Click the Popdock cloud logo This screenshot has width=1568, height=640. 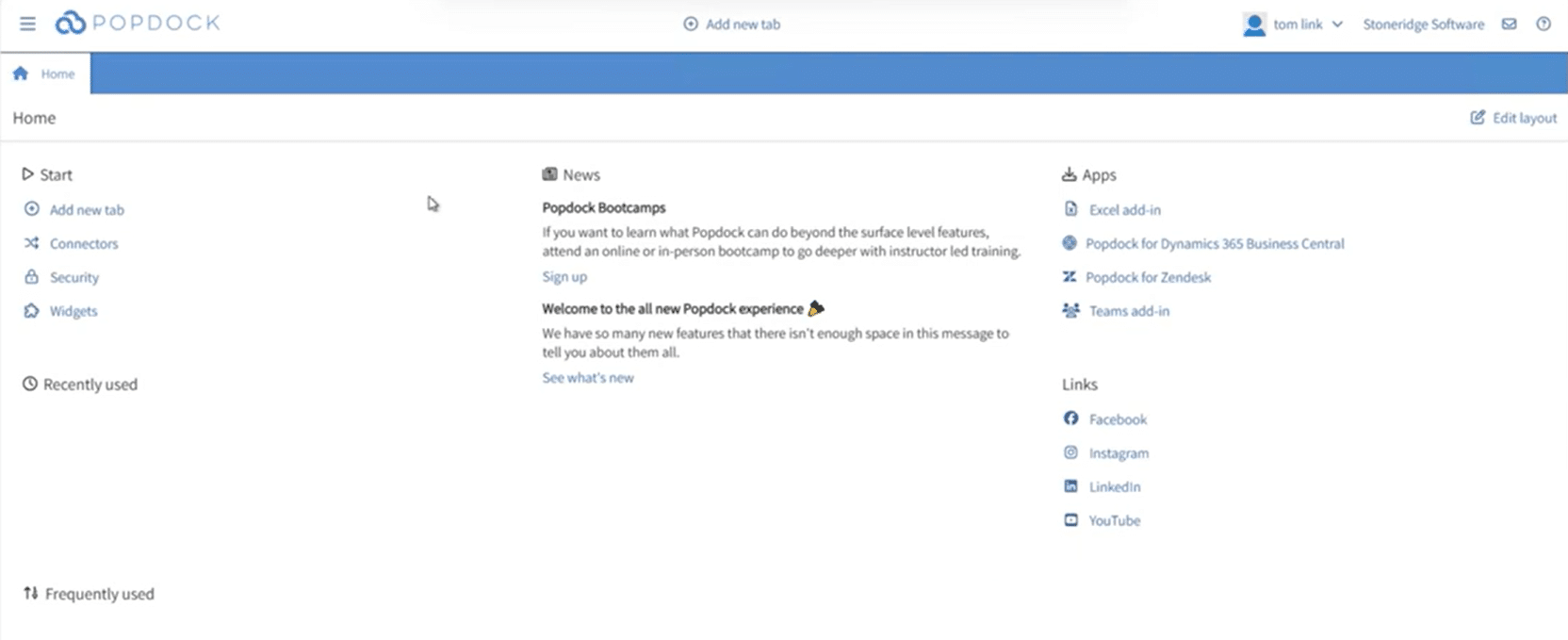pyautogui.click(x=71, y=23)
